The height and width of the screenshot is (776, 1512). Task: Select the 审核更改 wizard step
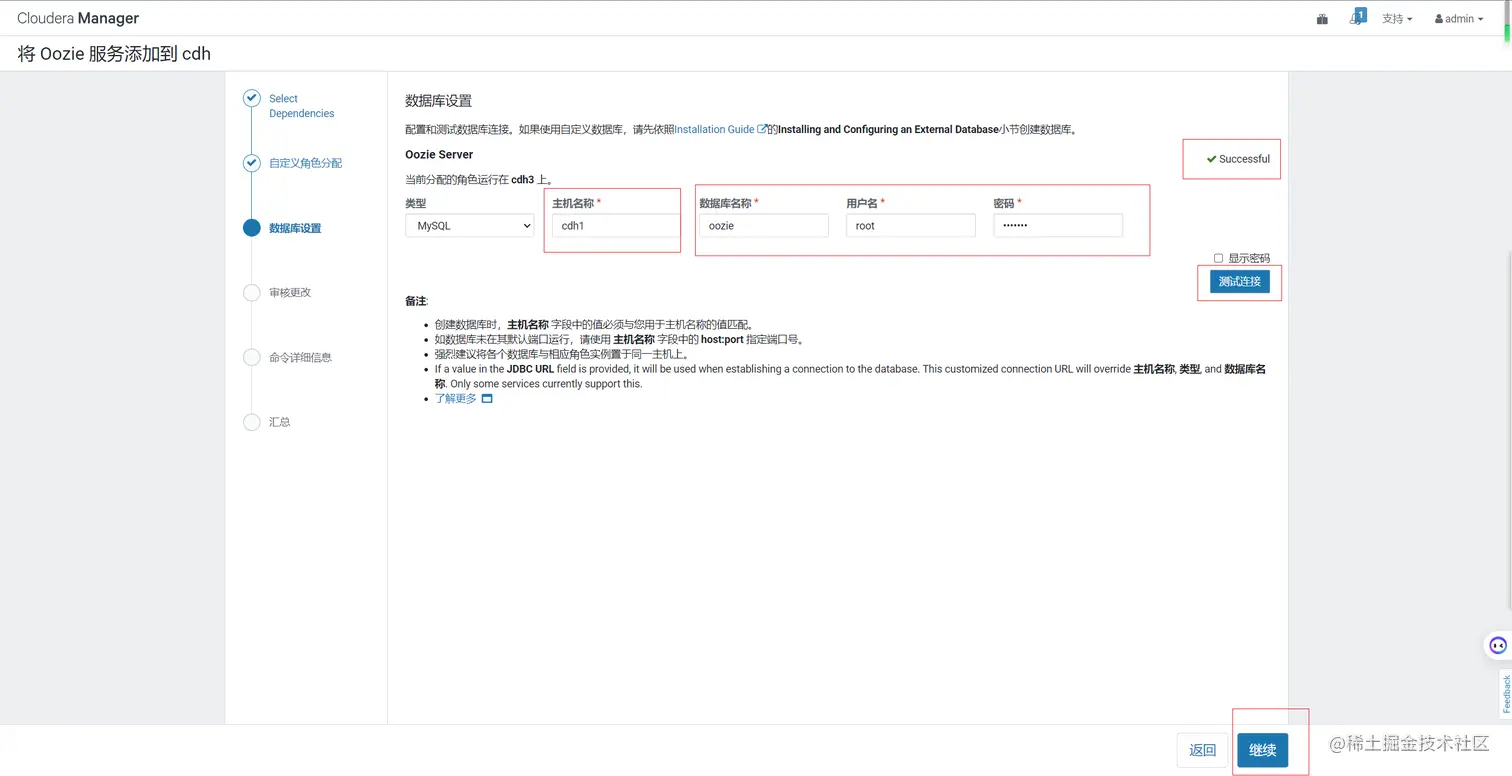click(x=290, y=293)
